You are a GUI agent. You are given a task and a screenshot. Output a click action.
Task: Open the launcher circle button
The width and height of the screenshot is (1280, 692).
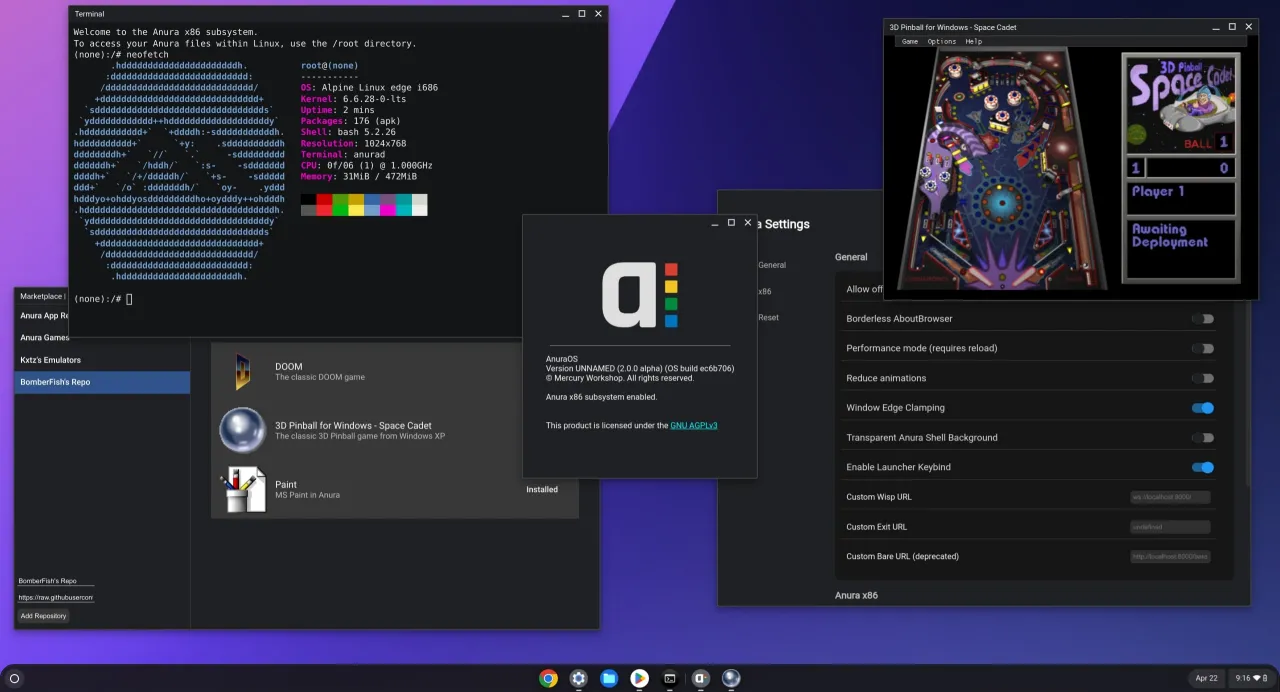coord(14,678)
